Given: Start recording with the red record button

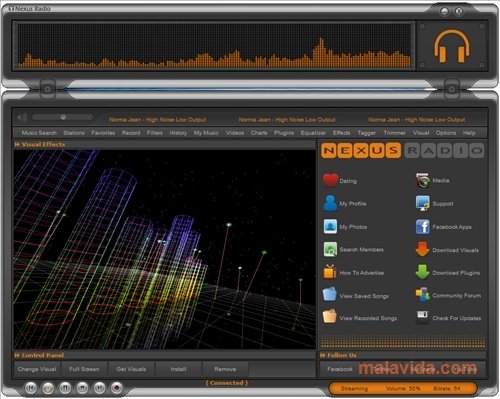Looking at the screenshot, I should click(x=116, y=388).
